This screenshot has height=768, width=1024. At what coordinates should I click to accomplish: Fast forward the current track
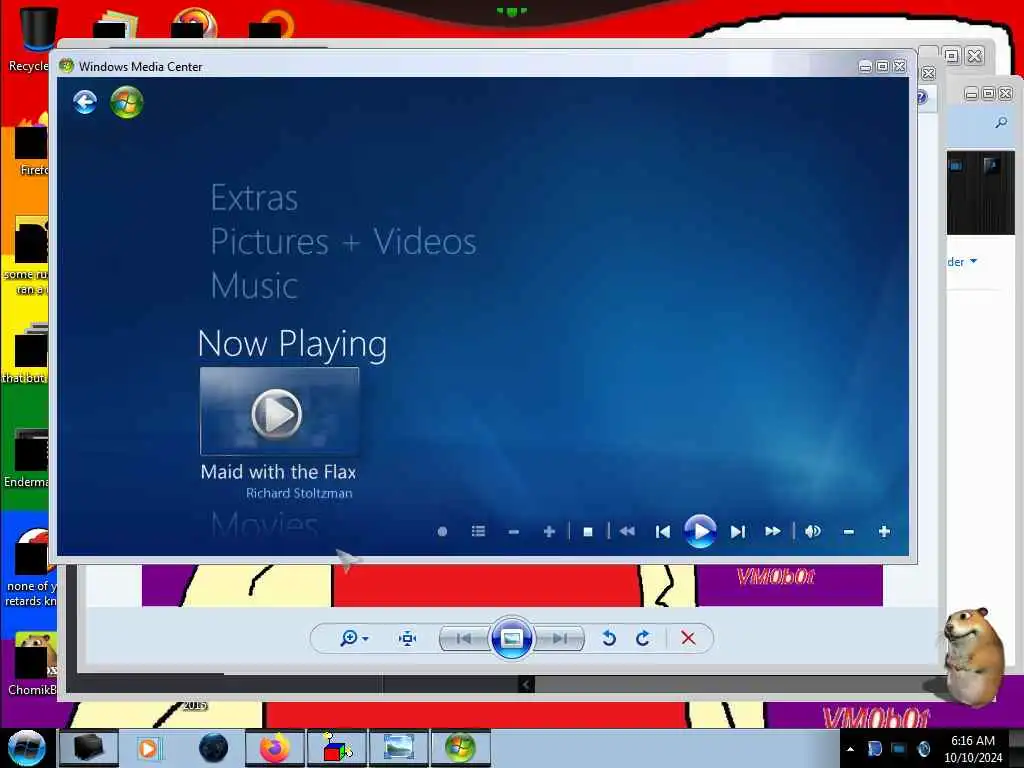(x=773, y=532)
